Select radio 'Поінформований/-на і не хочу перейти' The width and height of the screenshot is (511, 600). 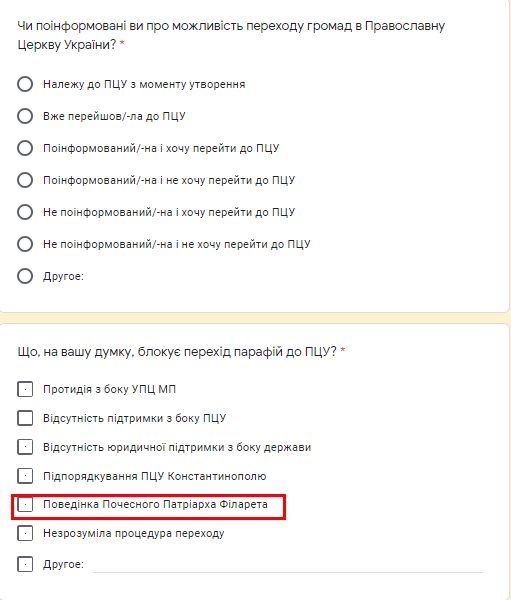(x=25, y=180)
